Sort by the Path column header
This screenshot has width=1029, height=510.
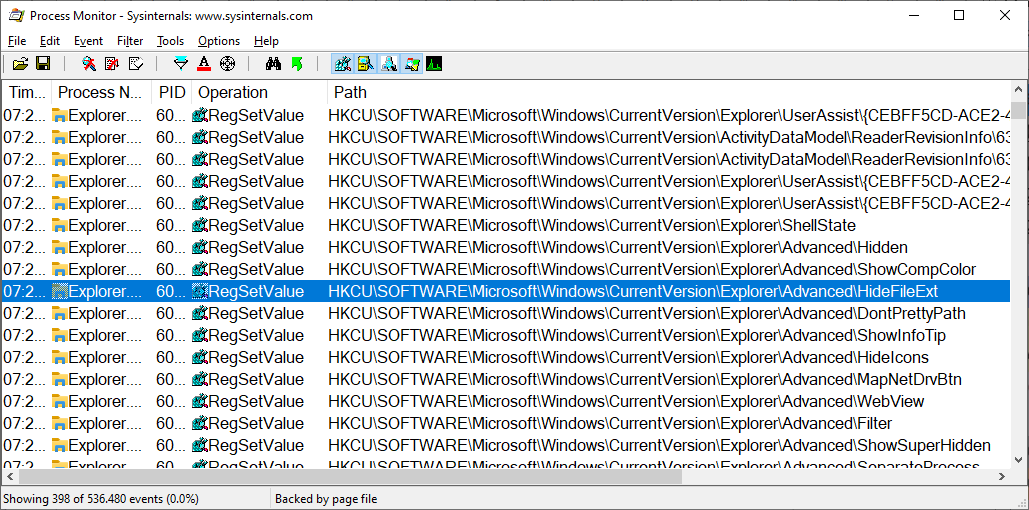click(x=668, y=93)
